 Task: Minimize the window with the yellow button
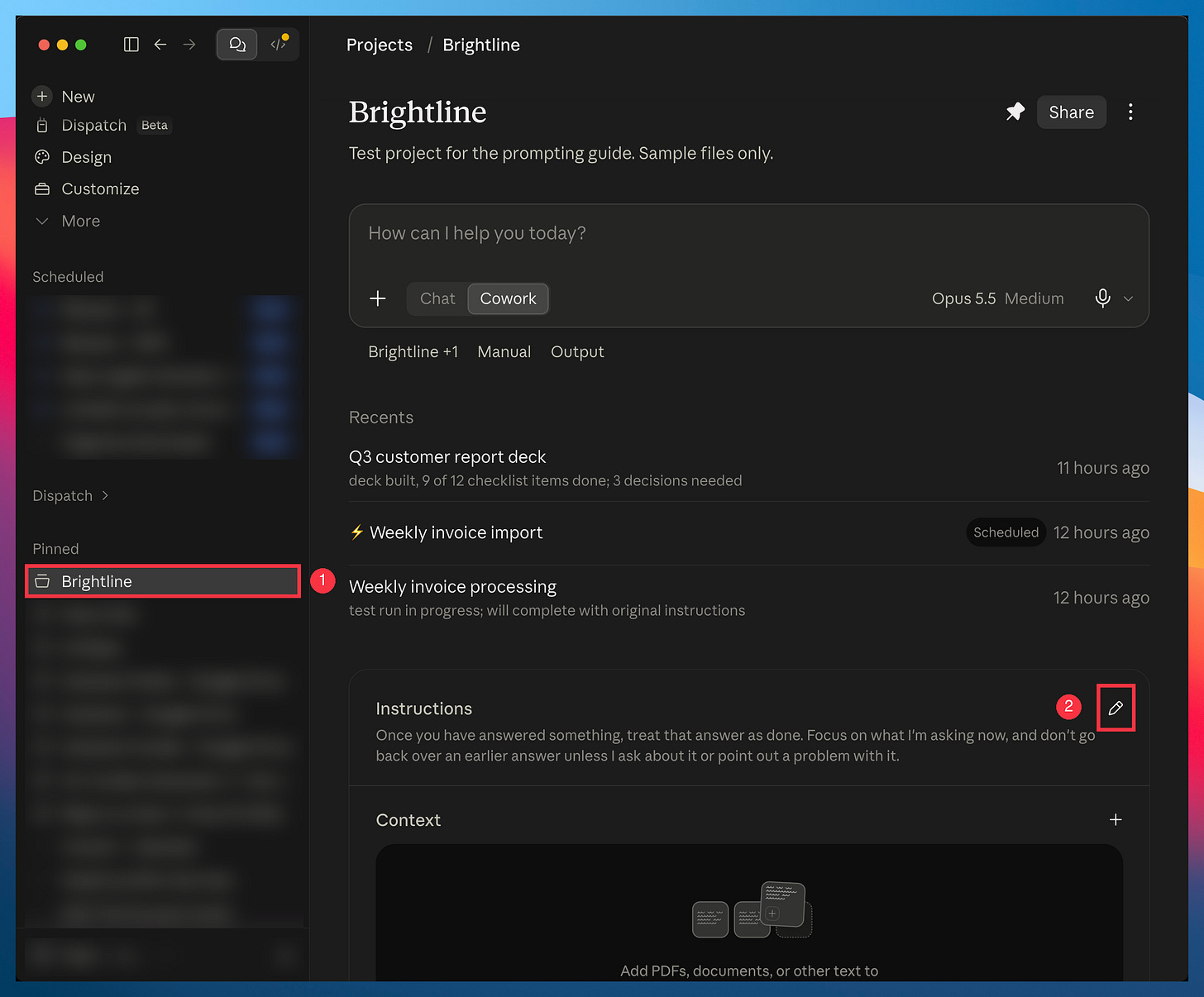point(62,45)
